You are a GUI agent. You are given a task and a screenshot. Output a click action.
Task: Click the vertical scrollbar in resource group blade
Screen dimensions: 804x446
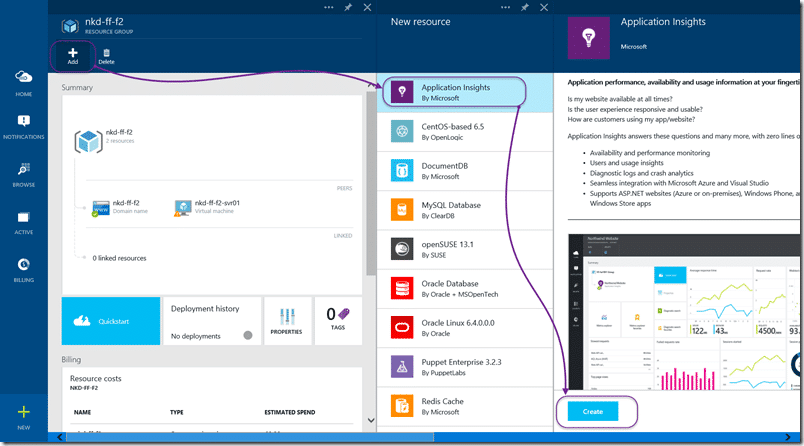(371, 183)
